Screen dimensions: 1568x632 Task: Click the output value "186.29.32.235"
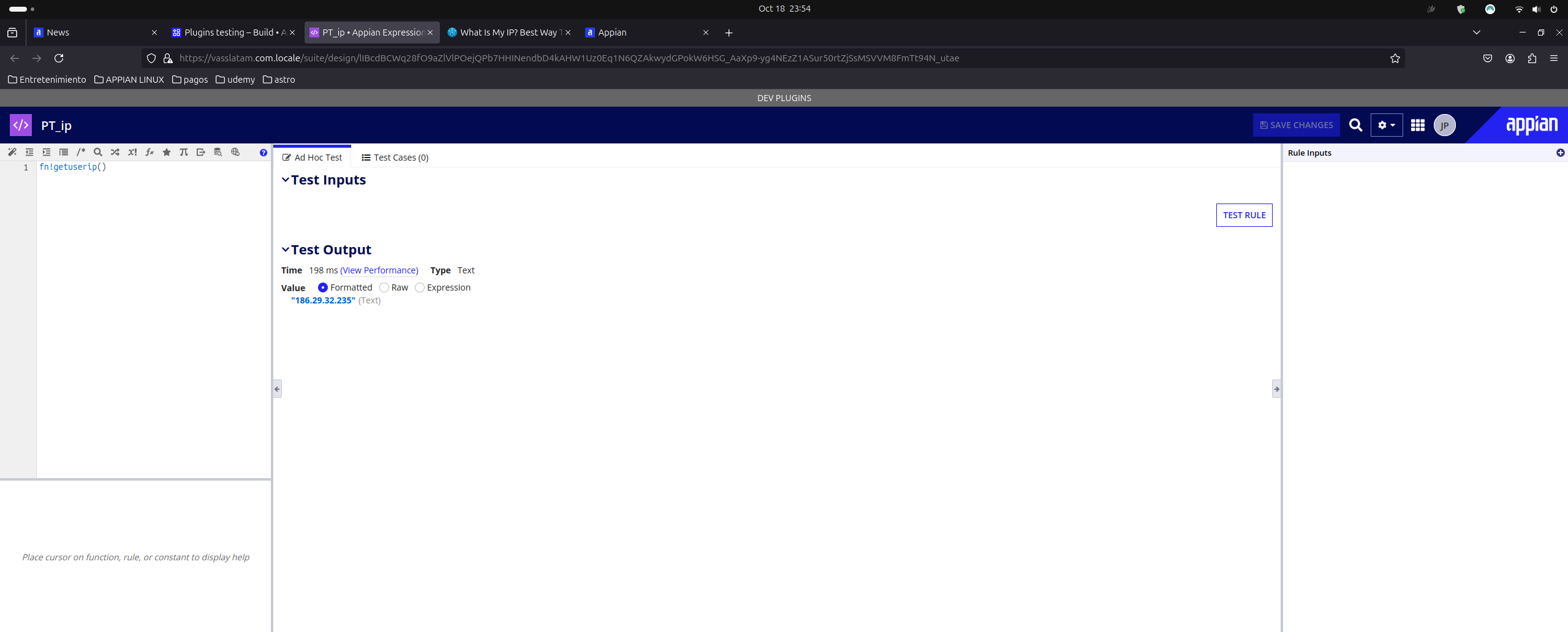323,300
